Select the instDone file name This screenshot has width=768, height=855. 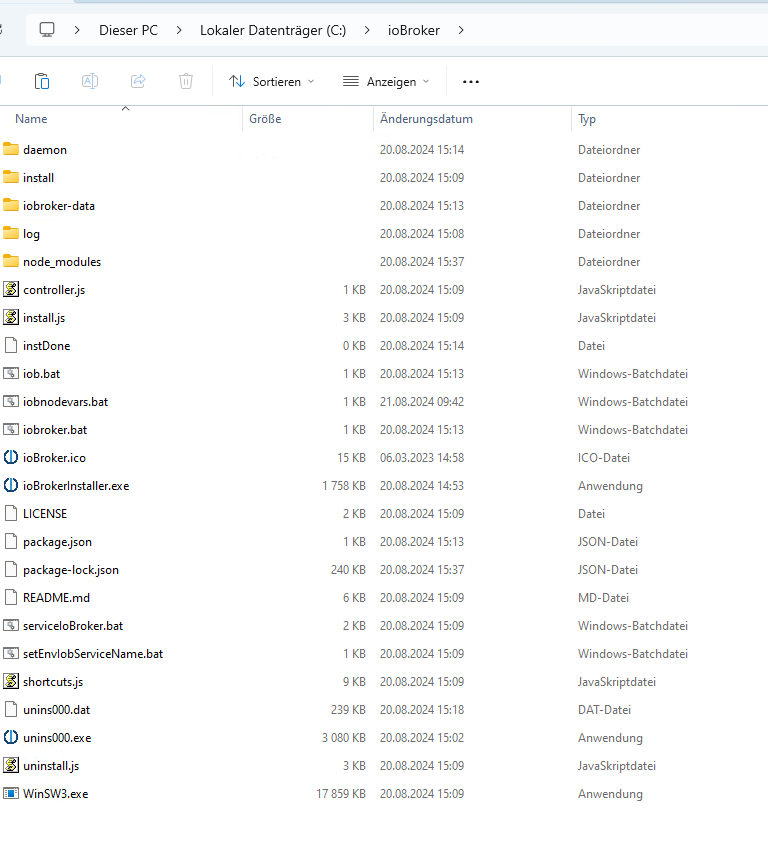(x=46, y=346)
